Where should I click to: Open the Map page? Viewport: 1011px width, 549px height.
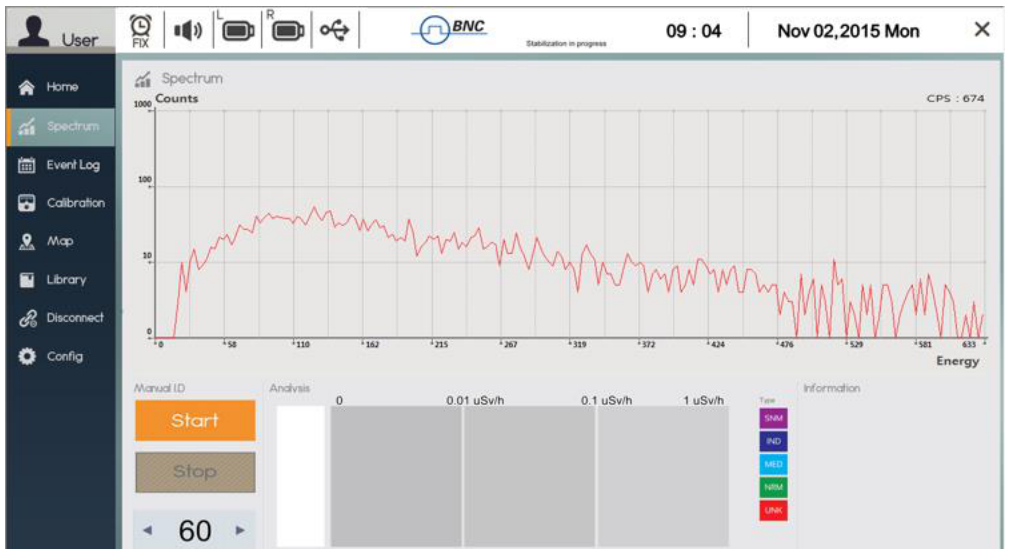tap(61, 241)
